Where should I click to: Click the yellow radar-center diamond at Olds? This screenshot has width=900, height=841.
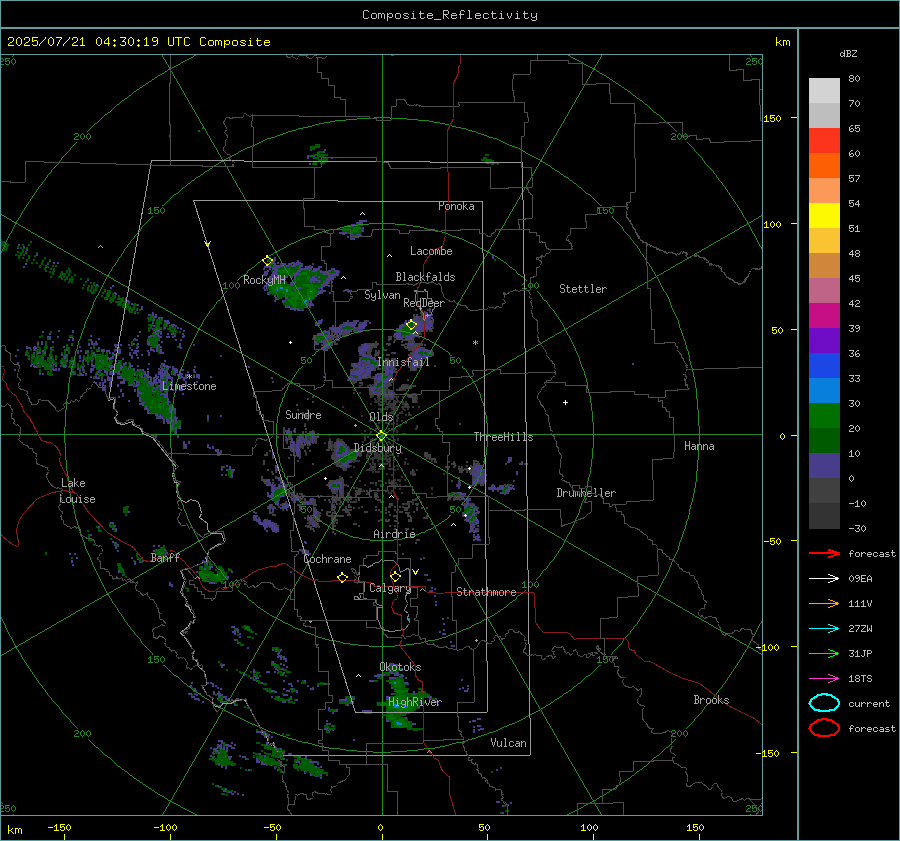(x=381, y=436)
